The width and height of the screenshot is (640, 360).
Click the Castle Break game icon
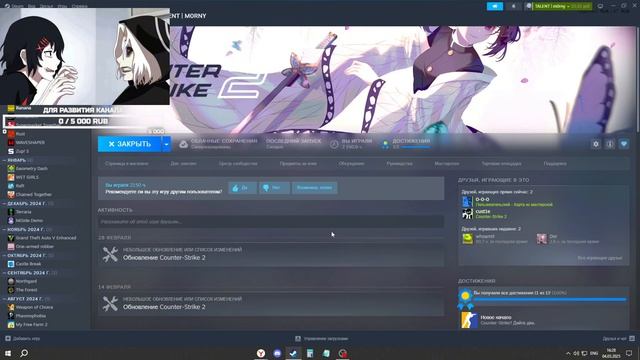coord(11,264)
